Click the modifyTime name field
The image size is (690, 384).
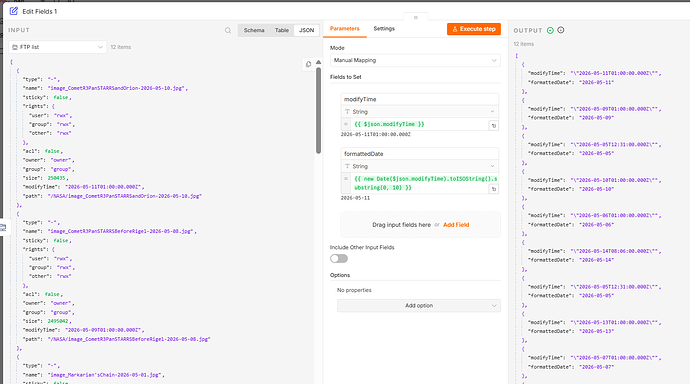[420, 99]
